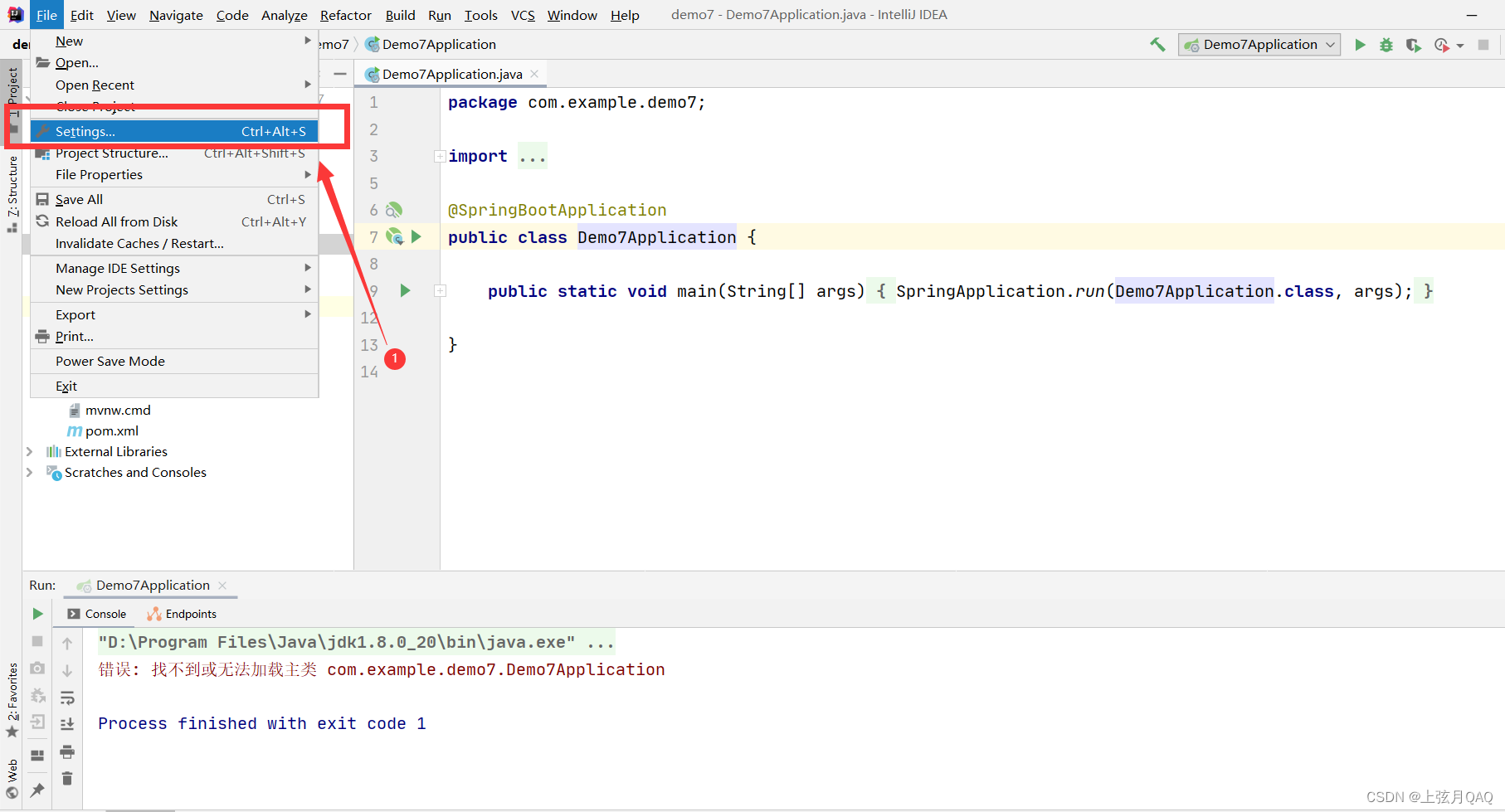Click the stop square in top toolbar

click(x=1483, y=45)
